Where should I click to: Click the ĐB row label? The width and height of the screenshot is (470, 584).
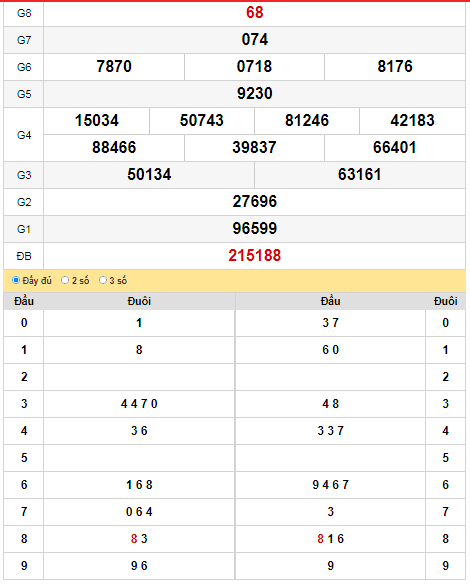(24, 256)
